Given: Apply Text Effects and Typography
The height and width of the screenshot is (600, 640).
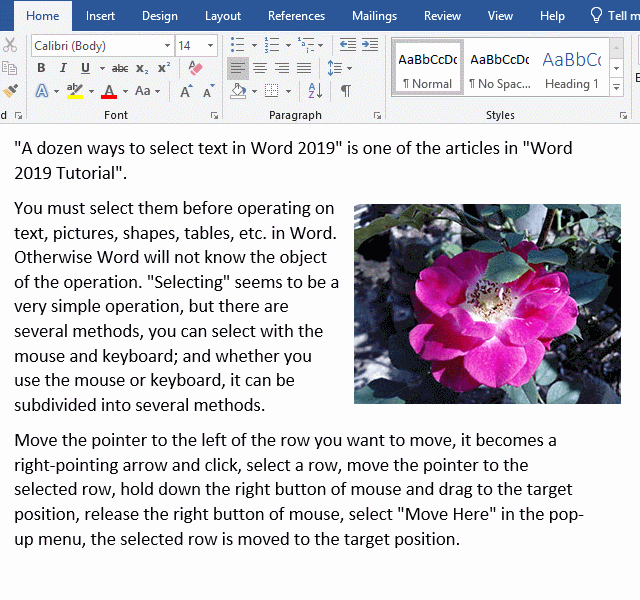Looking at the screenshot, I should tap(42, 91).
